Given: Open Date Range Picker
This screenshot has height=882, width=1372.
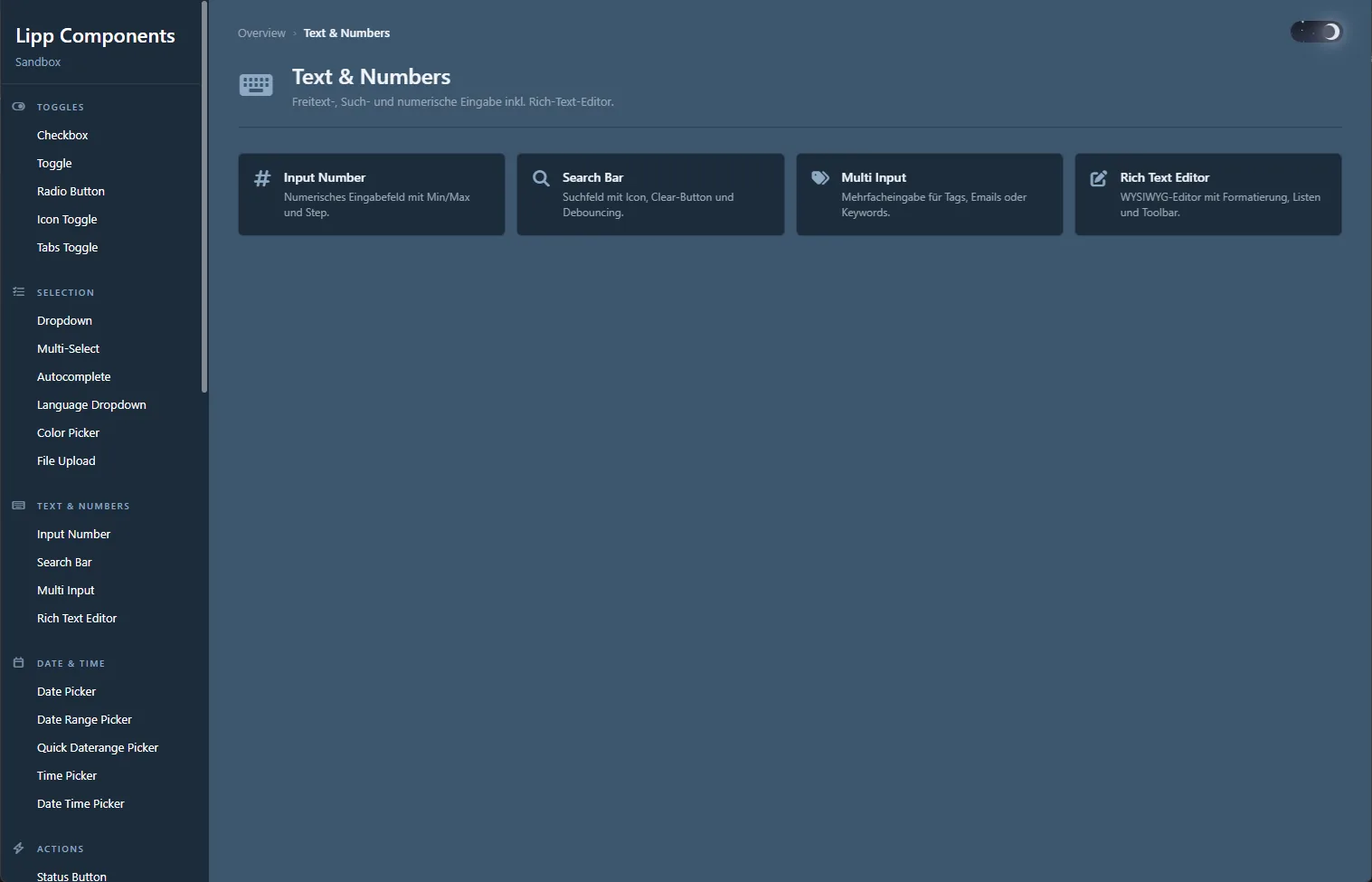Looking at the screenshot, I should (x=84, y=720).
